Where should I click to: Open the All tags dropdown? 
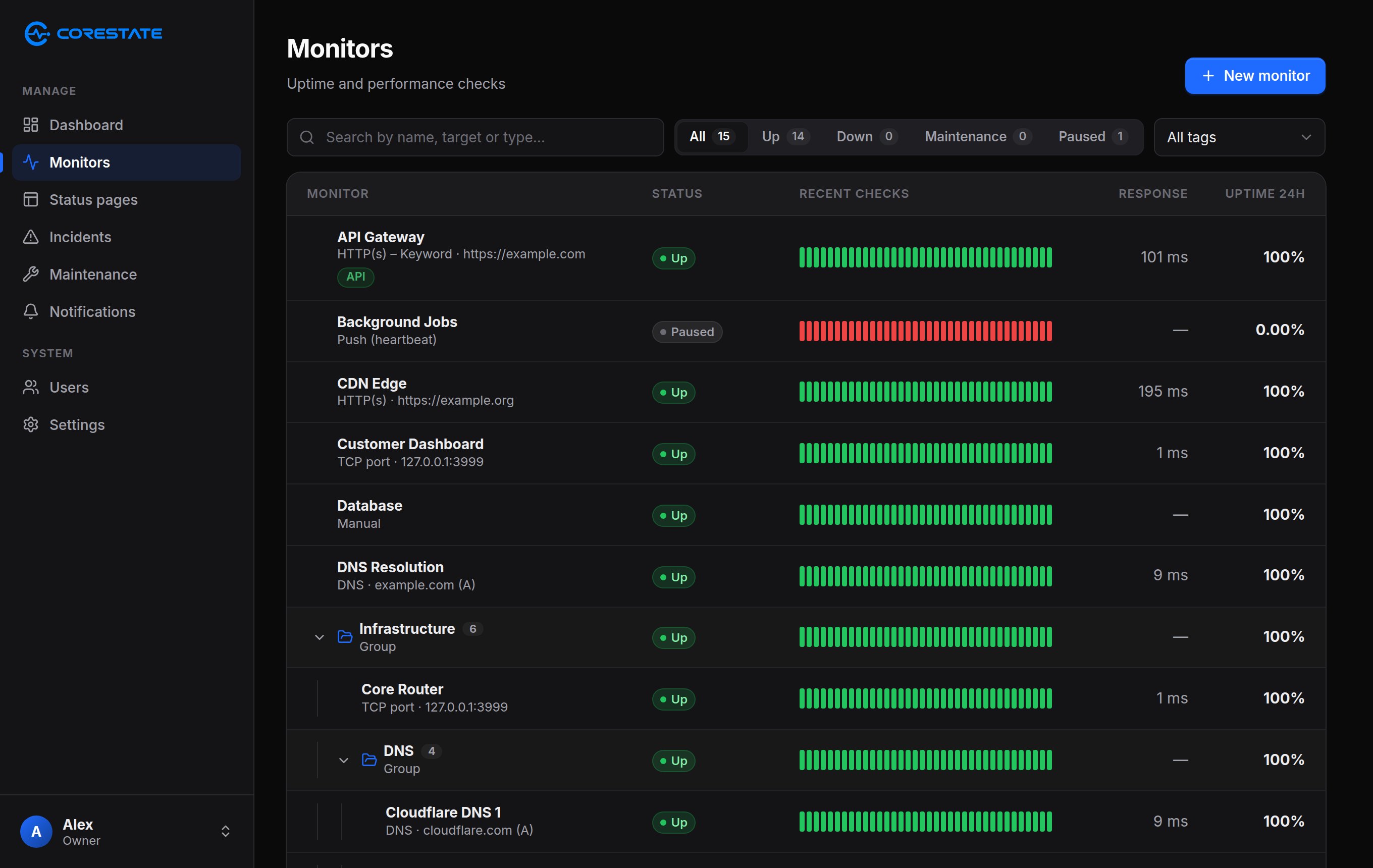(x=1239, y=137)
